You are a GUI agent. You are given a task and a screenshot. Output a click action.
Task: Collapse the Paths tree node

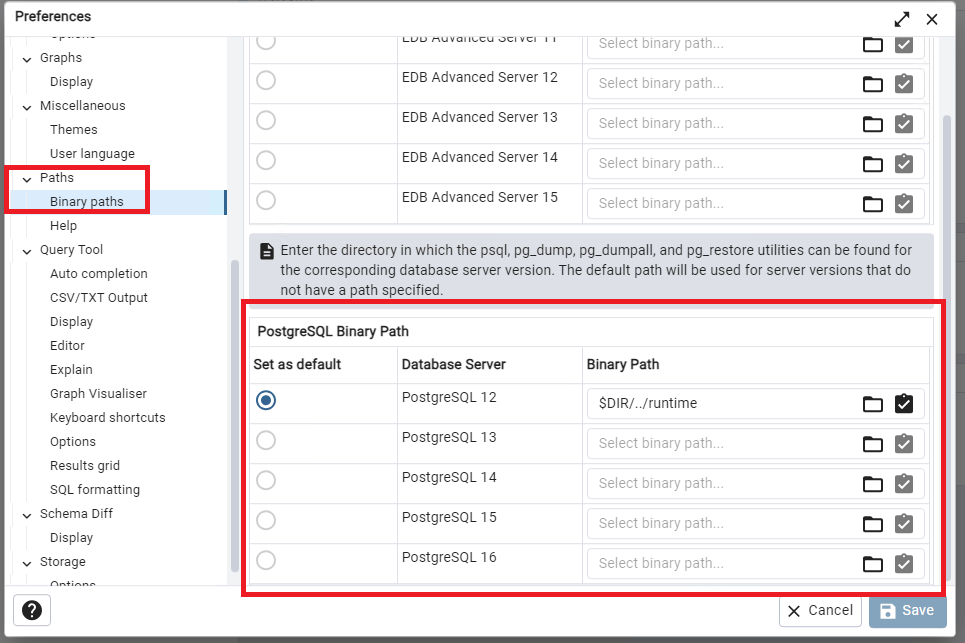point(26,179)
